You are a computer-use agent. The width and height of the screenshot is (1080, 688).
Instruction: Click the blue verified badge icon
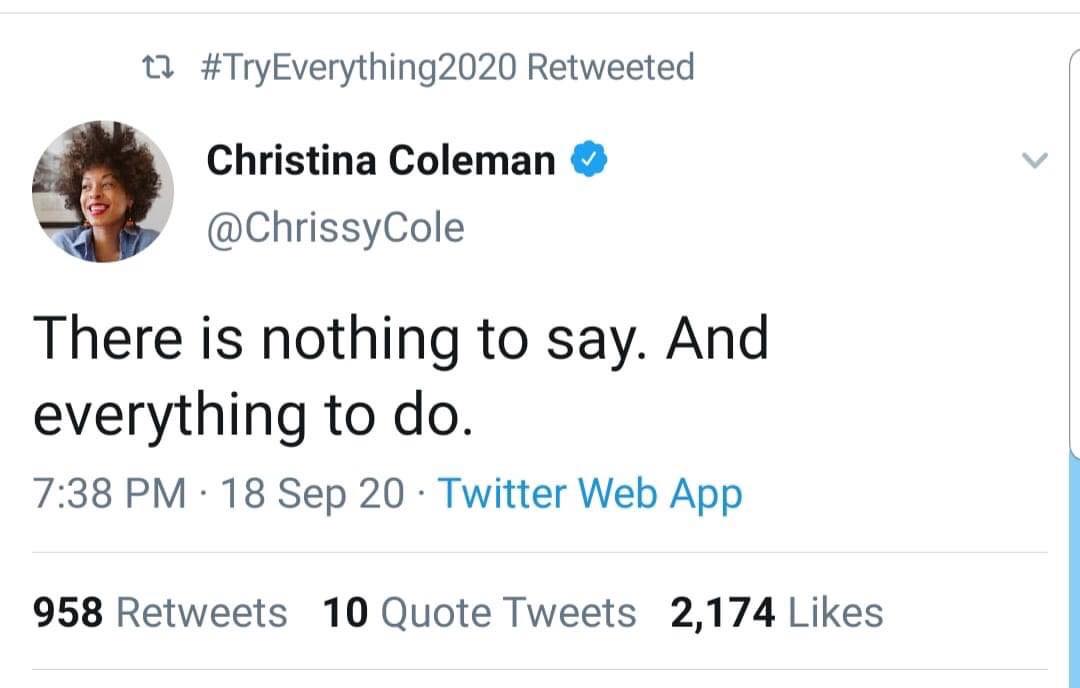click(x=589, y=159)
